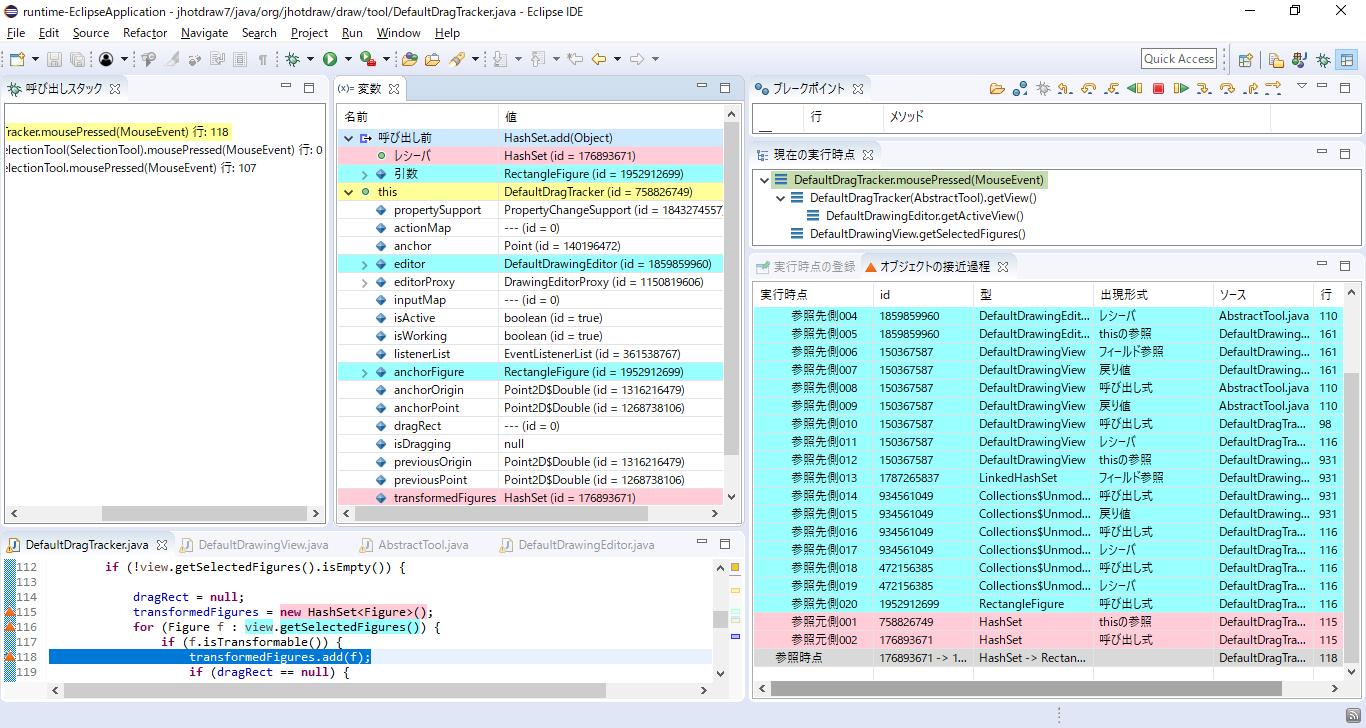Click the green Run button icon
The height and width of the screenshot is (728, 1366).
(330, 59)
